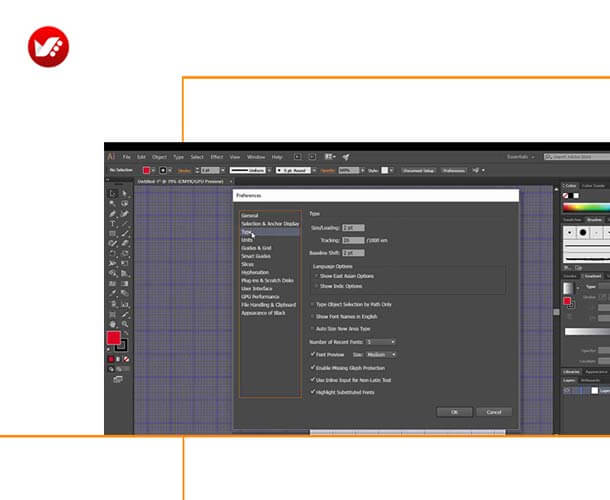Select the Line Segment tool
The height and width of the screenshot is (500, 610).
[x=124, y=224]
